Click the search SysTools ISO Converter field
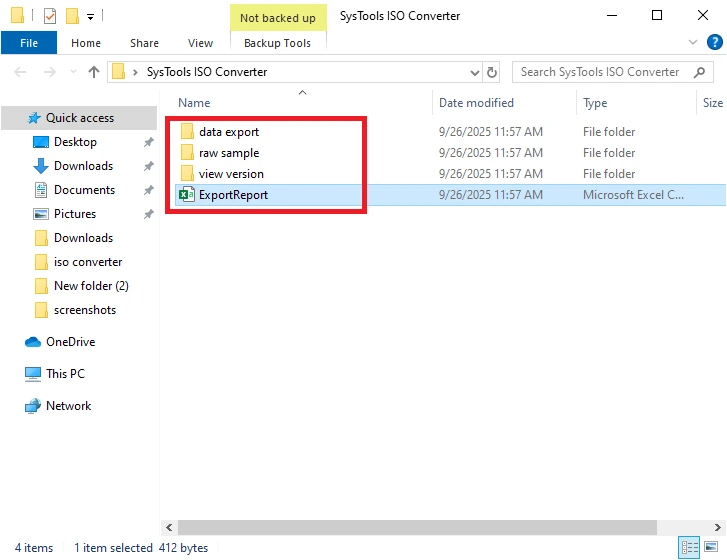 (612, 72)
